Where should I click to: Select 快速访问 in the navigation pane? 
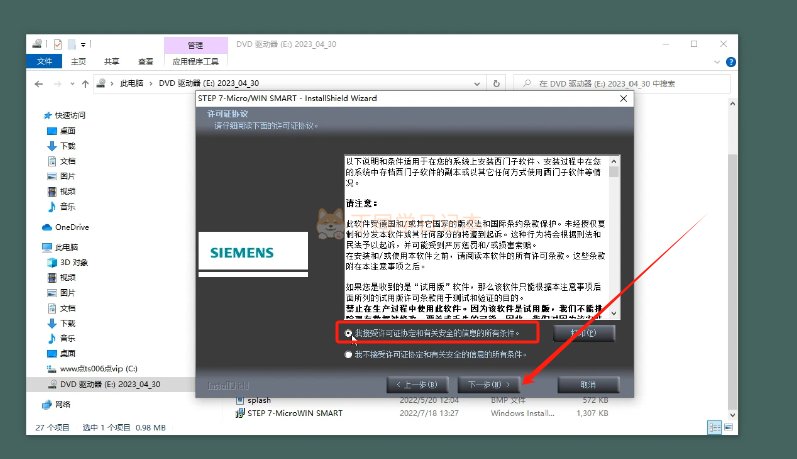click(65, 115)
